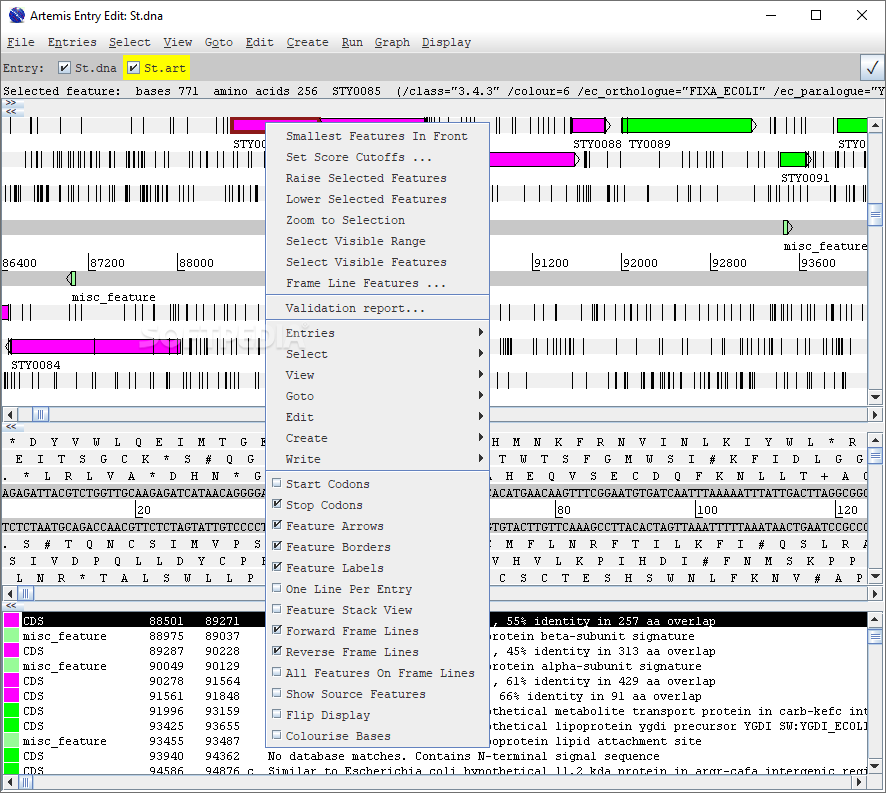Click magenta colour swatch of CDS 88501 row
Viewport: 886px width, 793px height.
point(11,620)
